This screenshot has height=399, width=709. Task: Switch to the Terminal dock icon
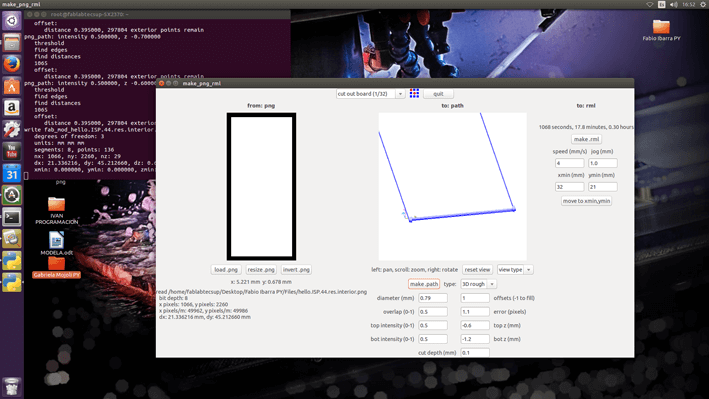(12, 217)
